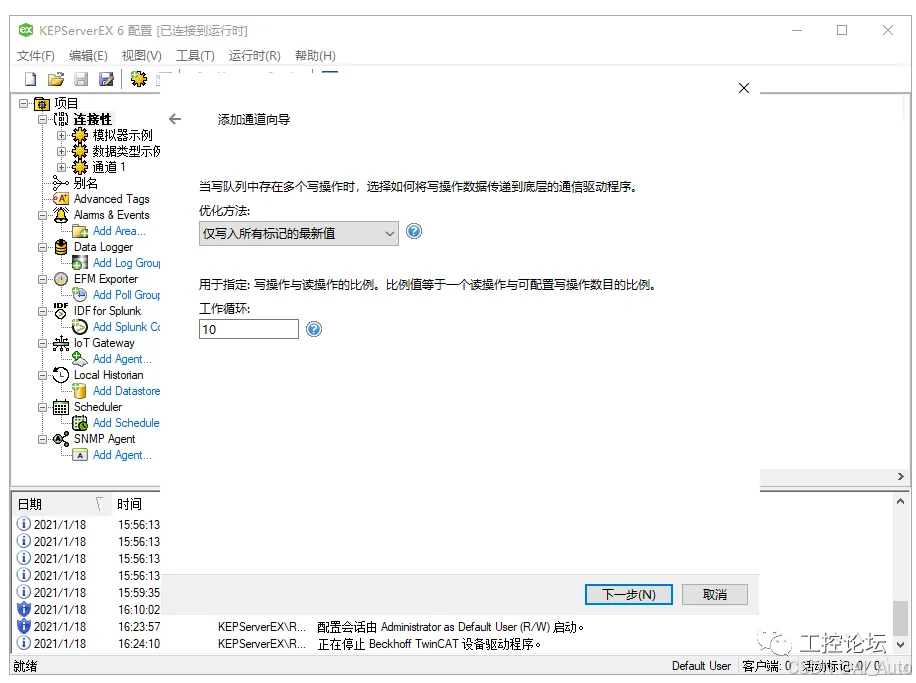Click the Local Historian clock icon
The image size is (916, 683).
click(61, 375)
